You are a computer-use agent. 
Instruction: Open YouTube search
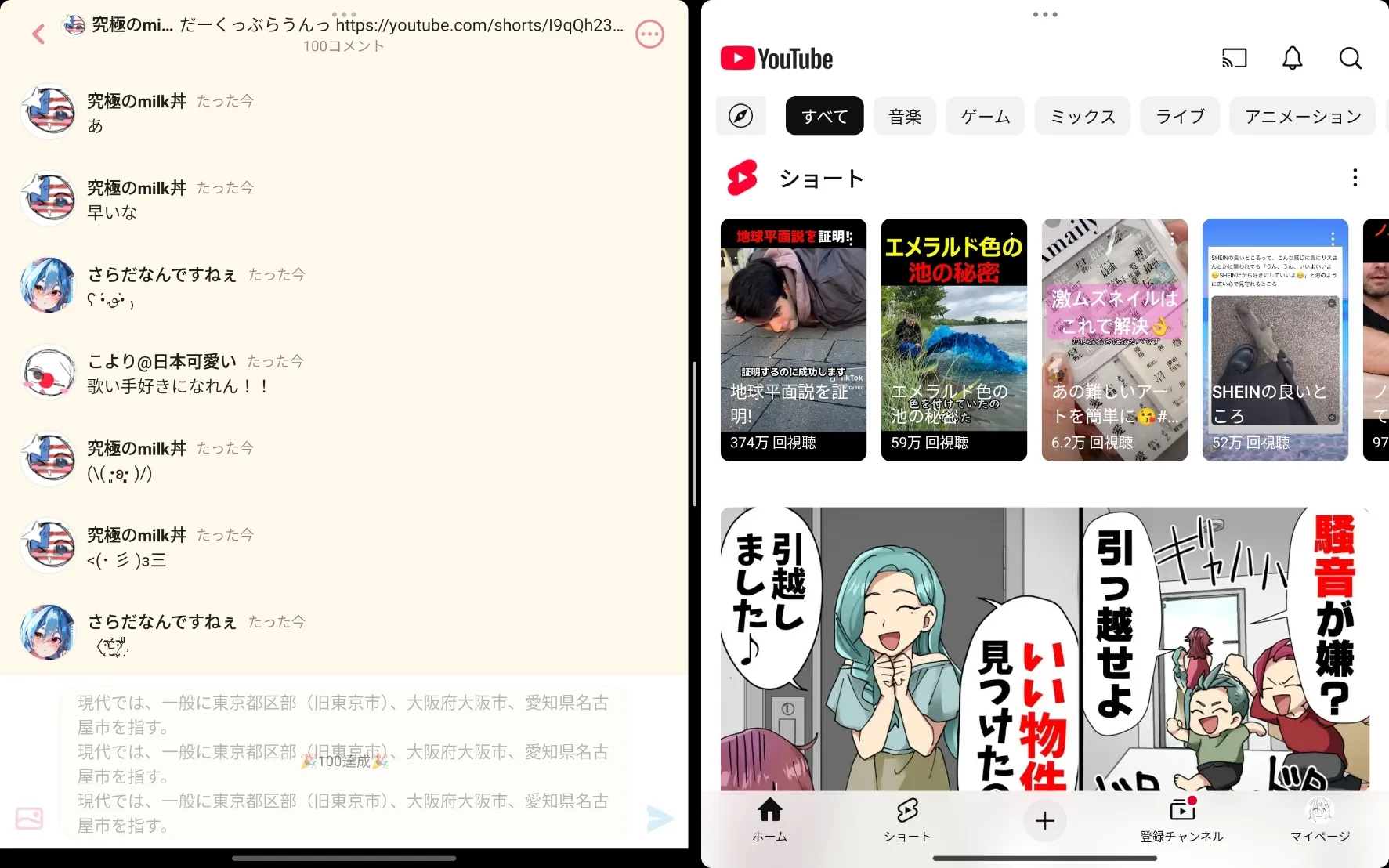pos(1351,58)
